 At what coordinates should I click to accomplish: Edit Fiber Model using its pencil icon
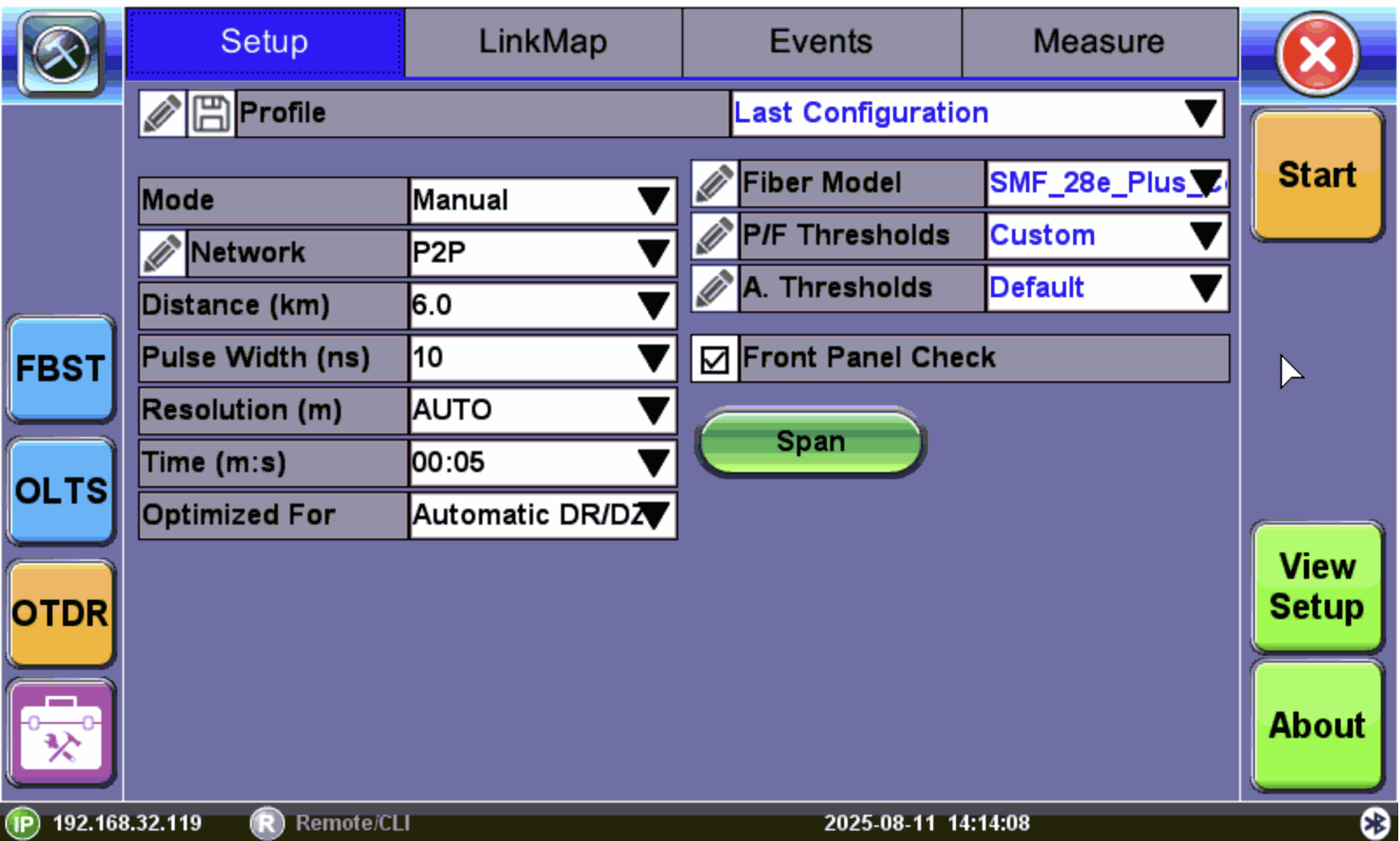715,184
